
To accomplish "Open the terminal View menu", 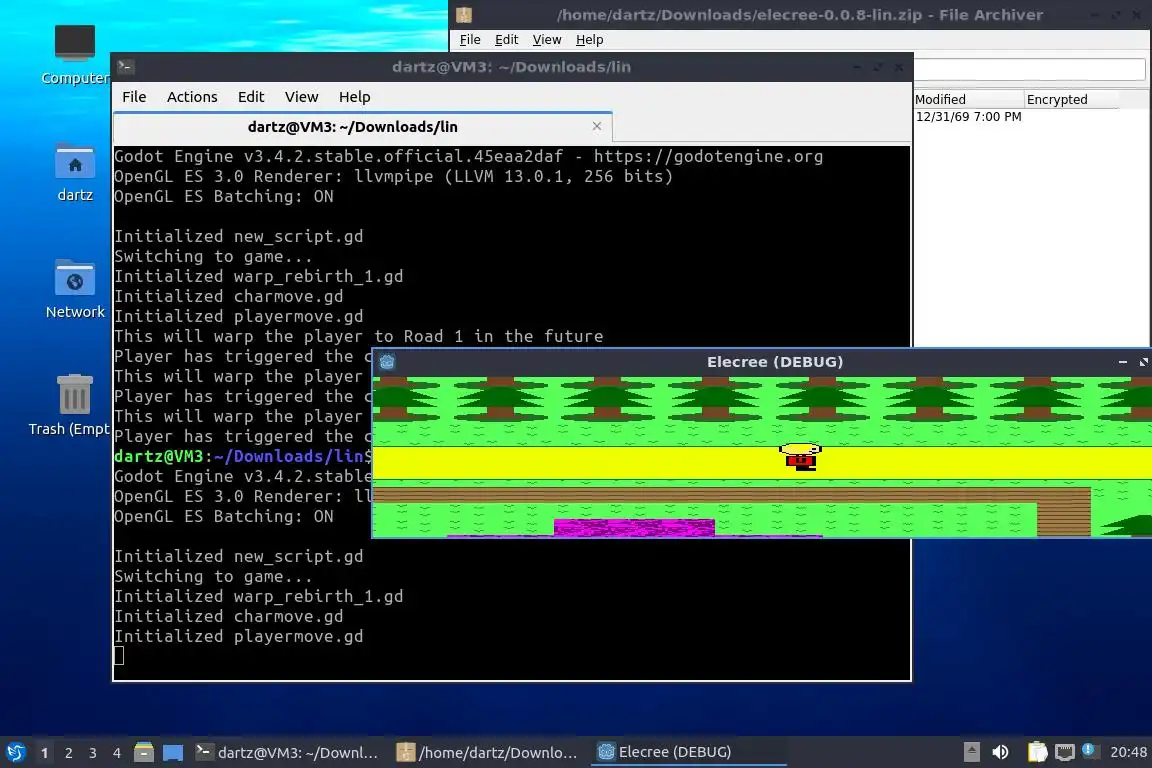I will click(301, 97).
